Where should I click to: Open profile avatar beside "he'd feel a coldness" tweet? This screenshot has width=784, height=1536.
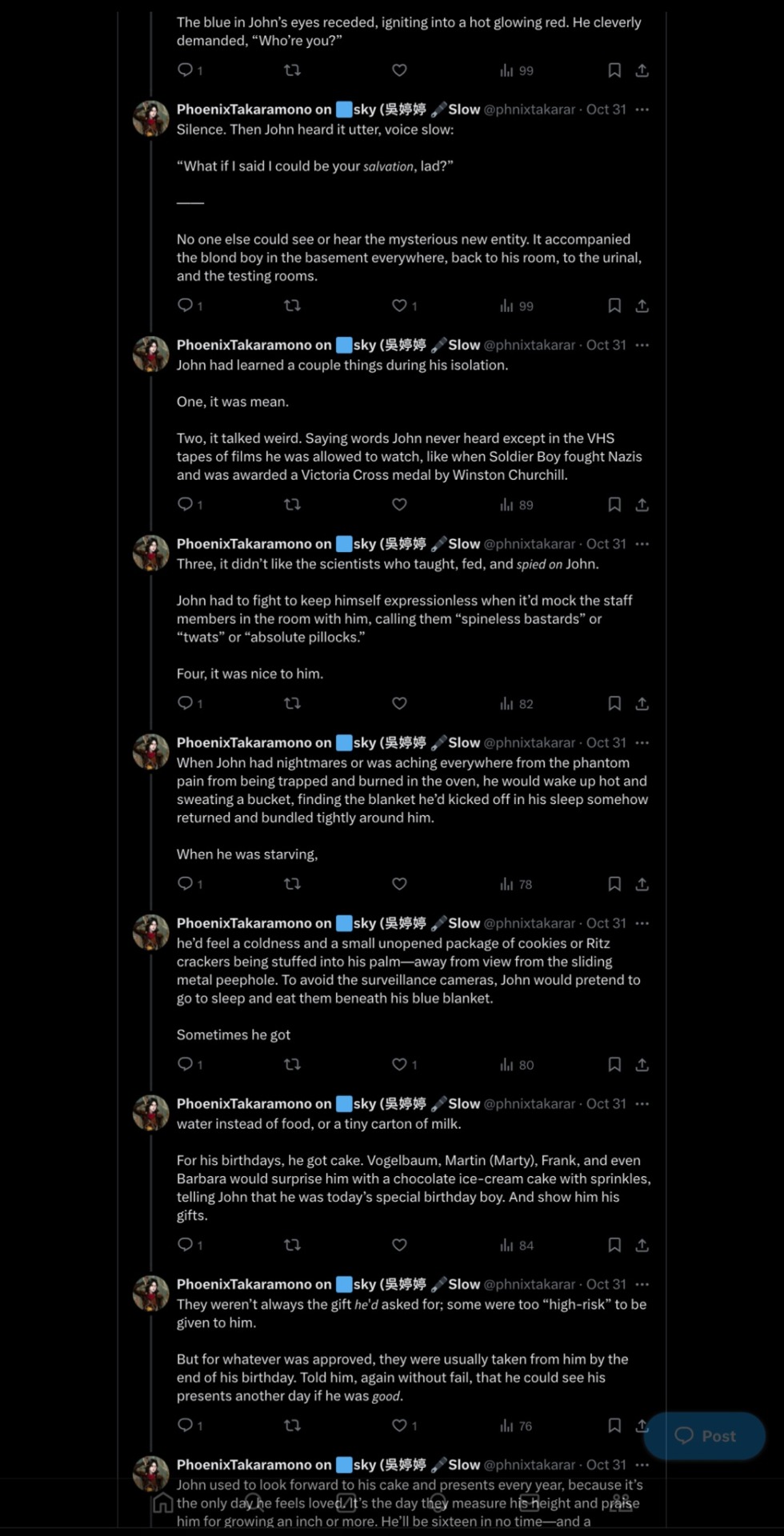tap(150, 932)
